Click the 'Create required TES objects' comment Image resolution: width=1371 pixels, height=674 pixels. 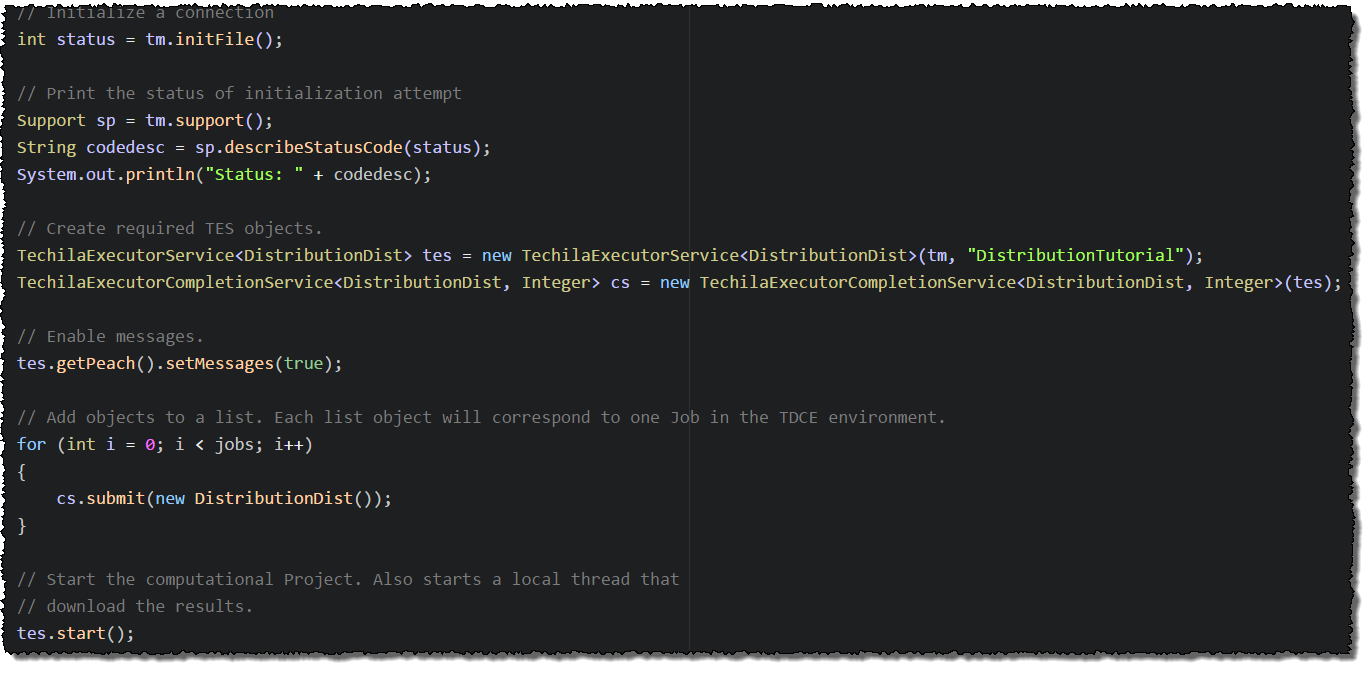170,228
